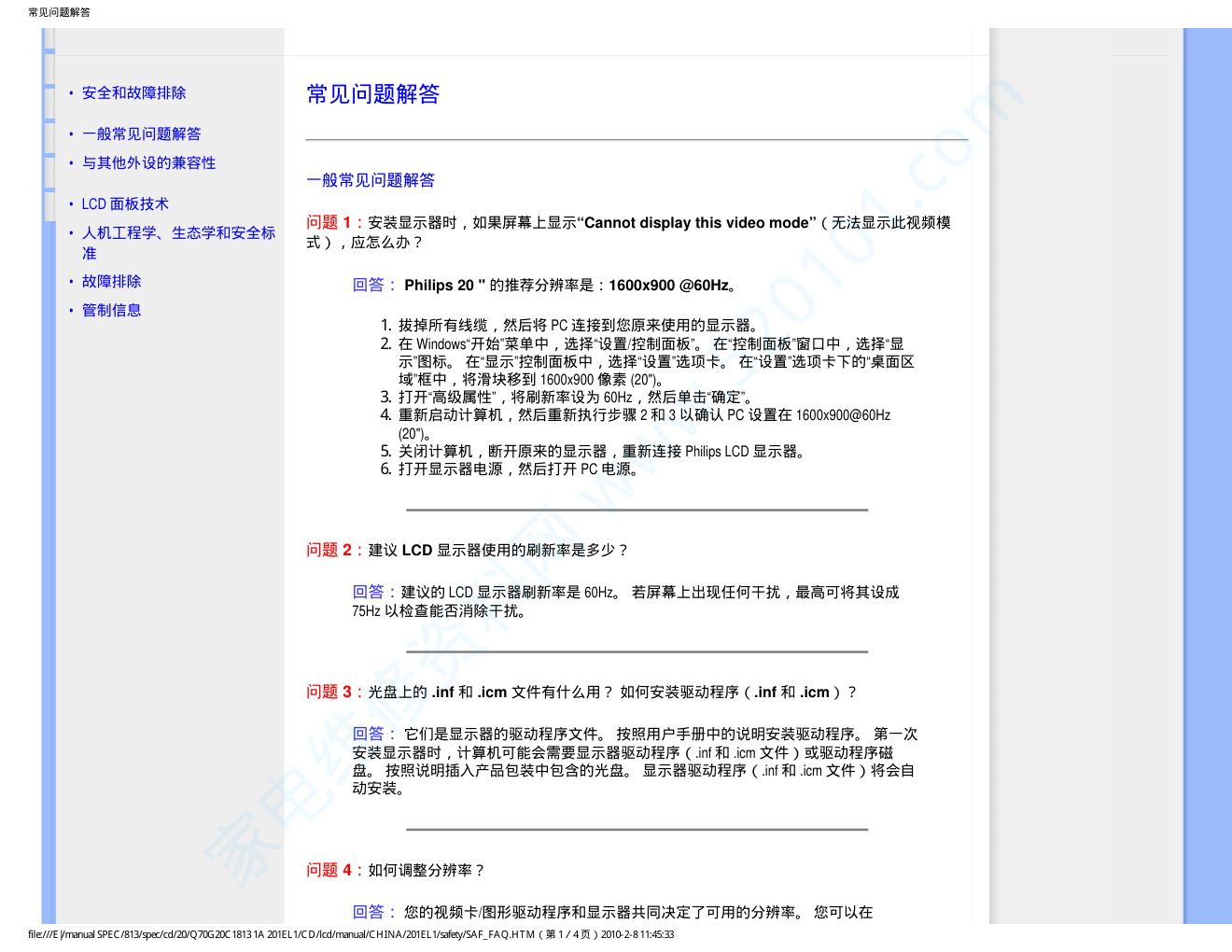Click list step 6 about 打开显示器电源
1232x952 pixels.
(x=517, y=469)
